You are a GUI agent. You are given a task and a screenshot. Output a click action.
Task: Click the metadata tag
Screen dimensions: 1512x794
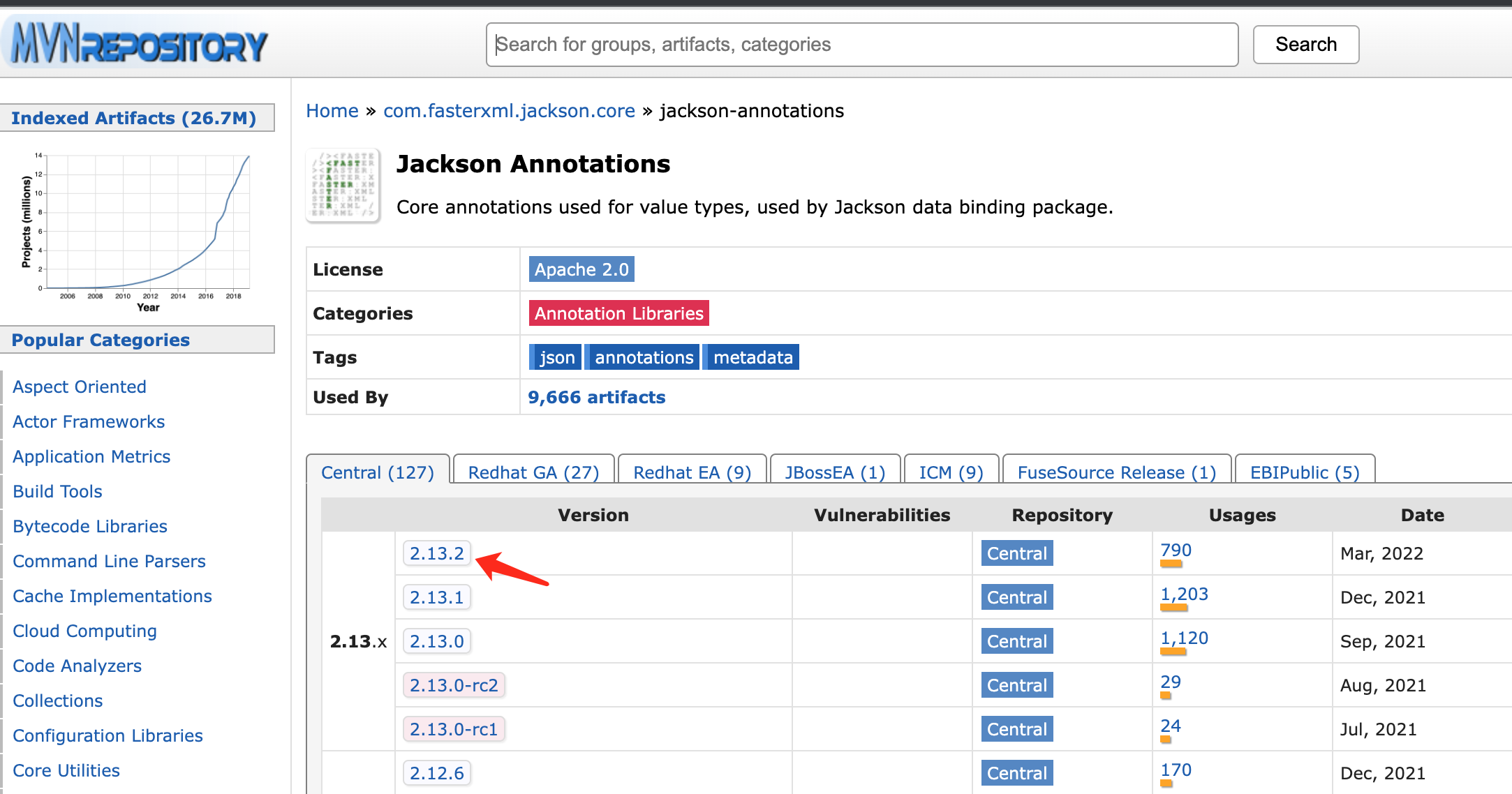tap(751, 357)
